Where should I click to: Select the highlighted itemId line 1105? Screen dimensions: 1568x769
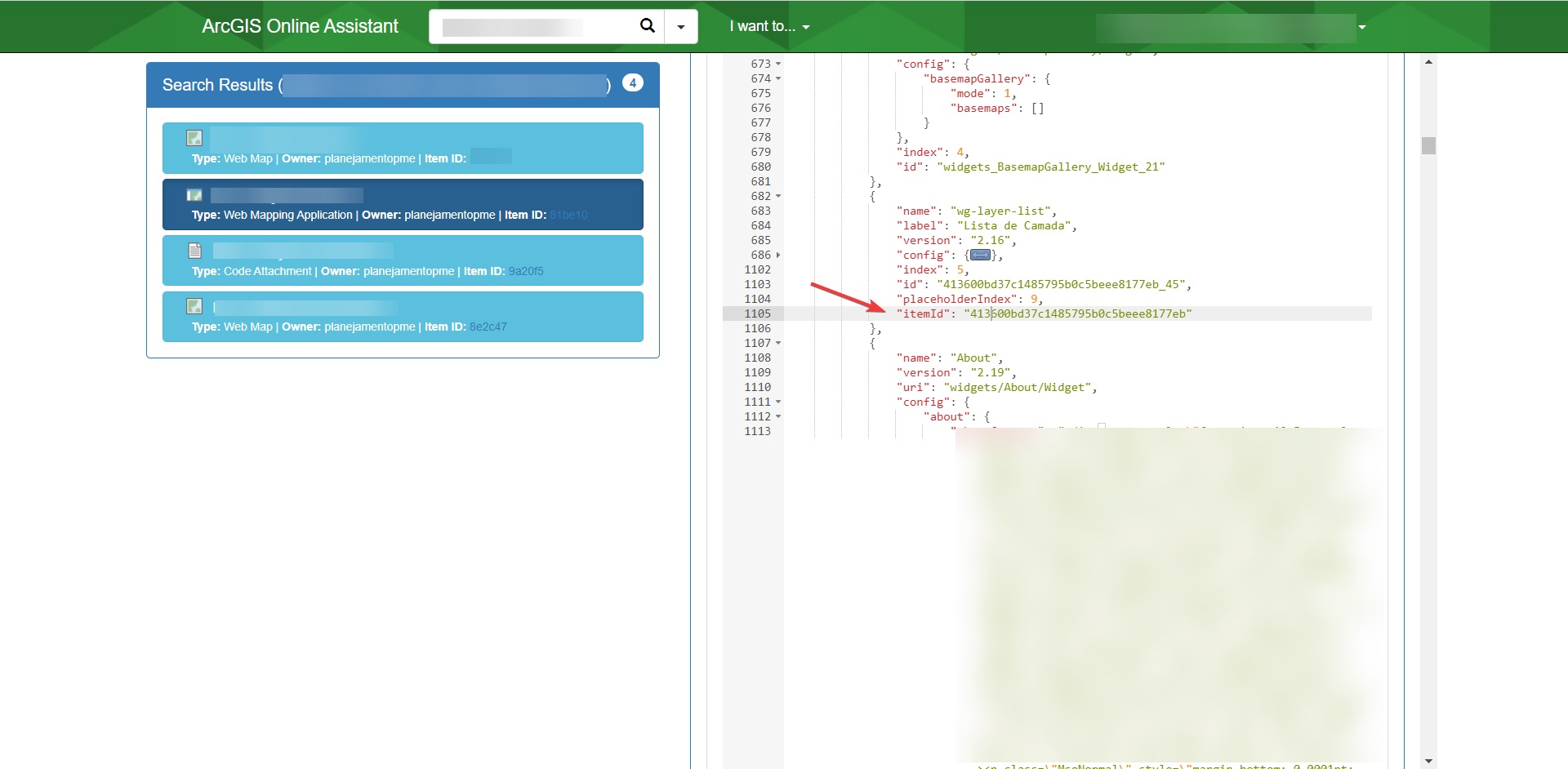click(x=1045, y=313)
